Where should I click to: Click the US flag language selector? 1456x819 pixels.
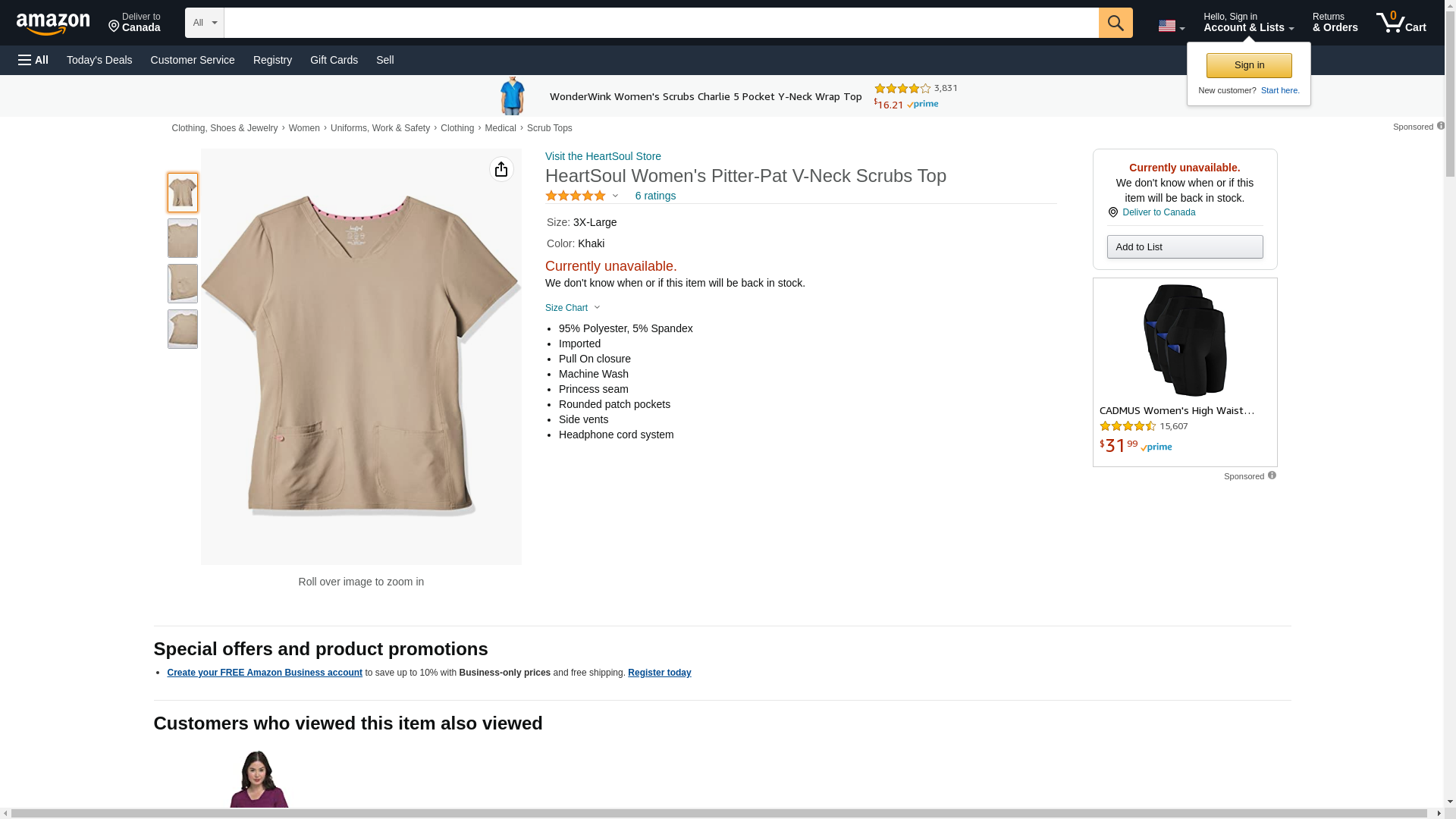[x=1171, y=26]
